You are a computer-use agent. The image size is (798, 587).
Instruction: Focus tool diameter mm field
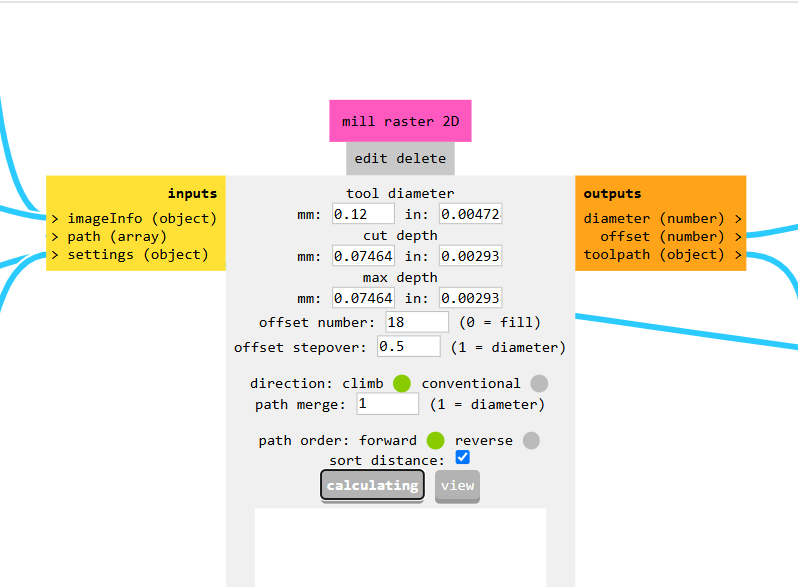[x=363, y=214]
